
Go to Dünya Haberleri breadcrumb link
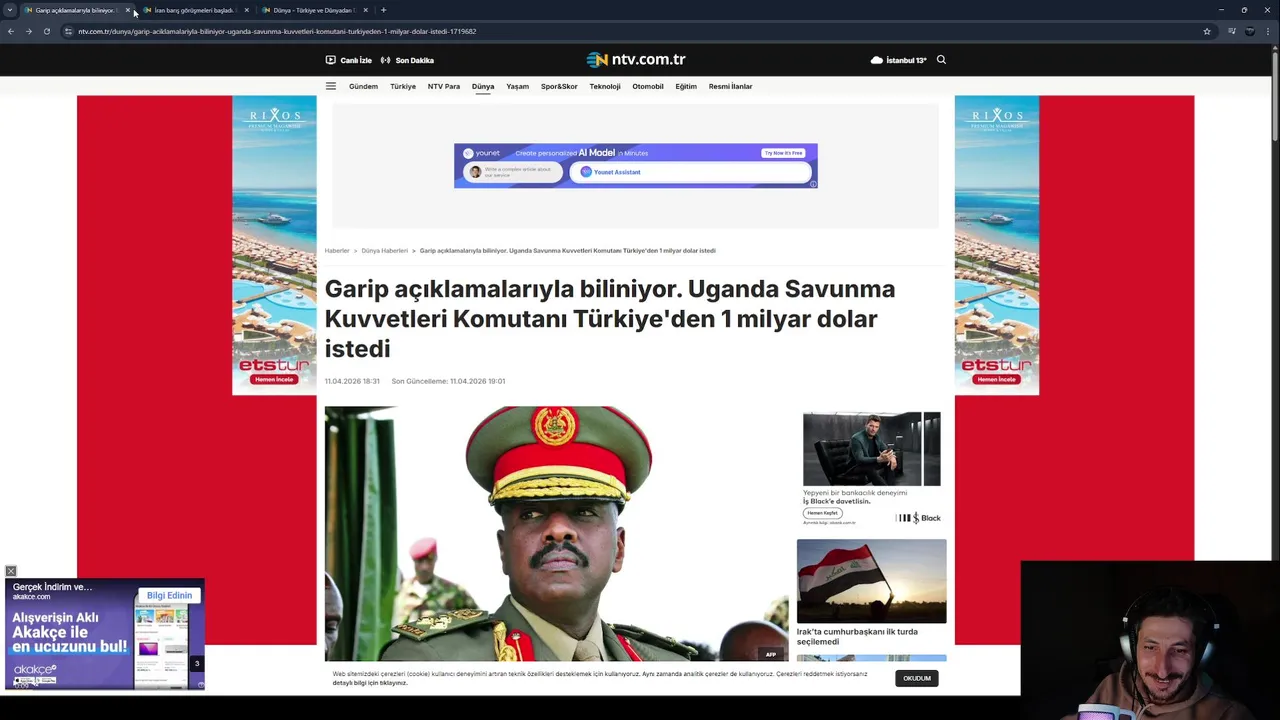pyautogui.click(x=384, y=251)
